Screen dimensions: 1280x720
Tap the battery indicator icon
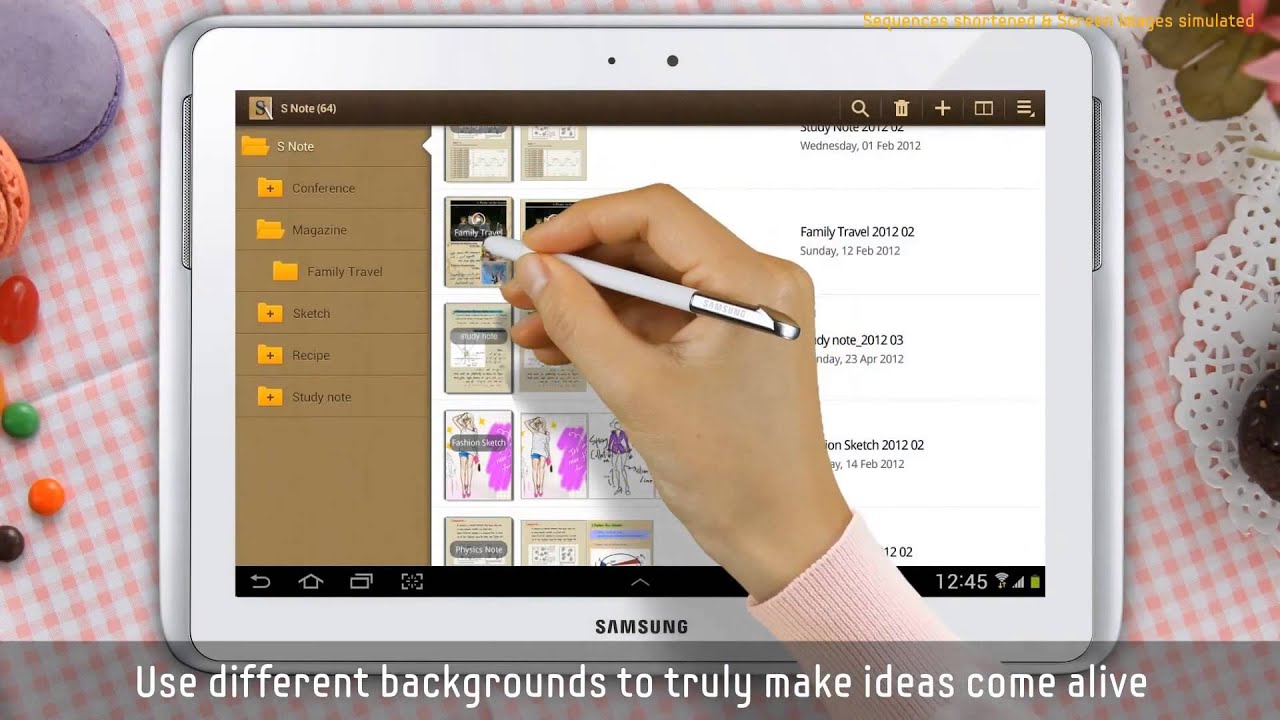point(1035,582)
